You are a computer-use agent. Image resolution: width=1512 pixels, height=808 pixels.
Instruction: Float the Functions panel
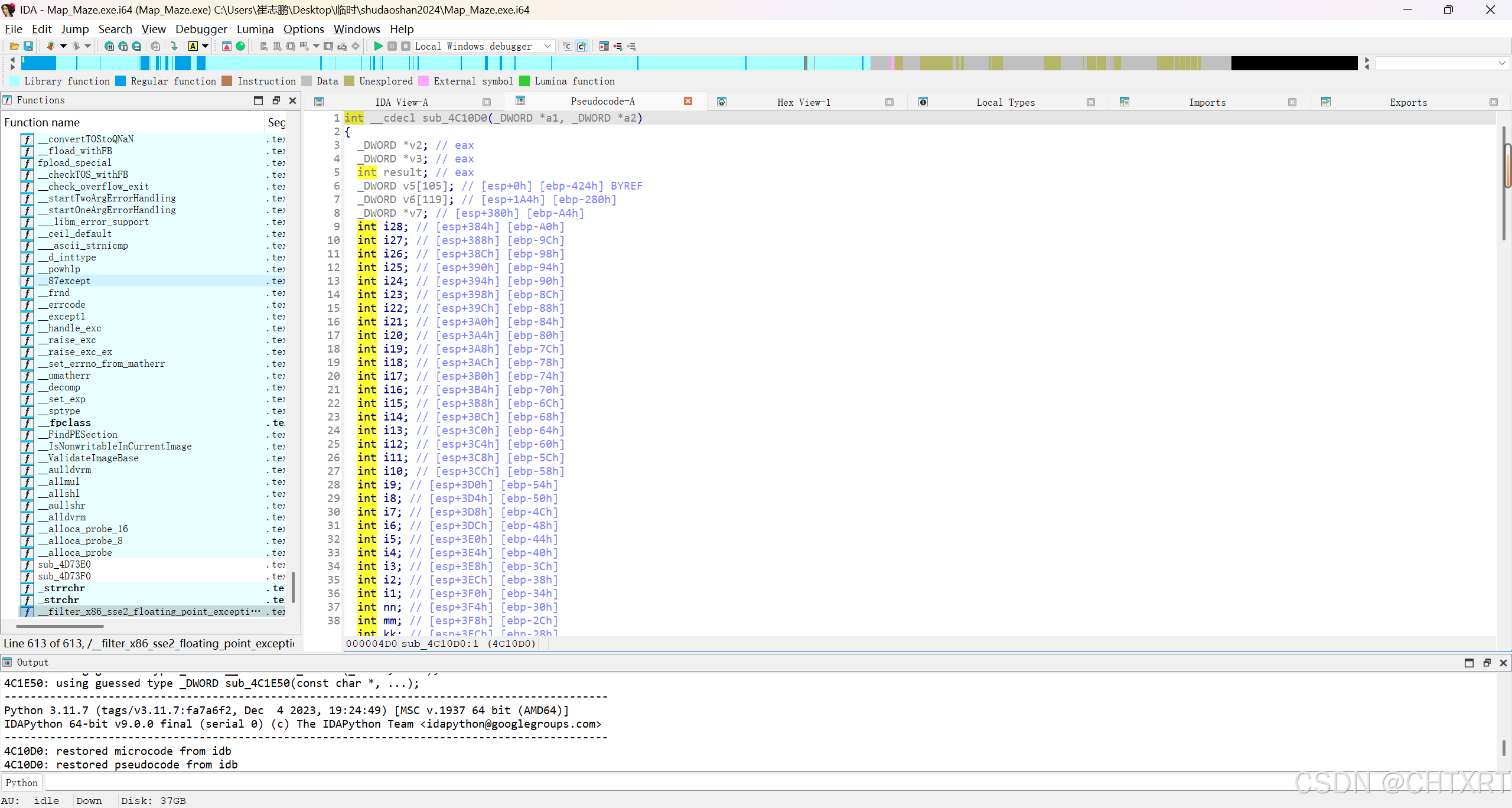(276, 100)
